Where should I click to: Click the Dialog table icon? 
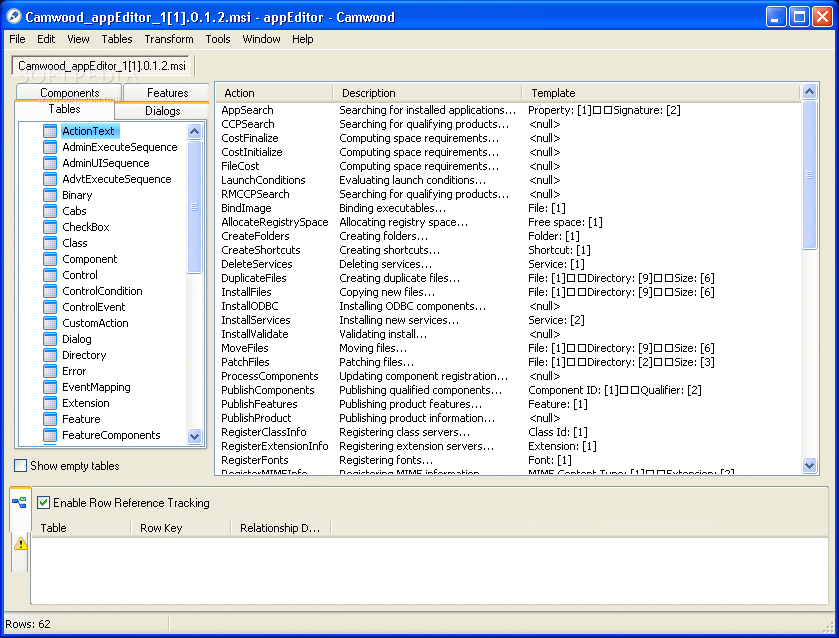coord(50,339)
